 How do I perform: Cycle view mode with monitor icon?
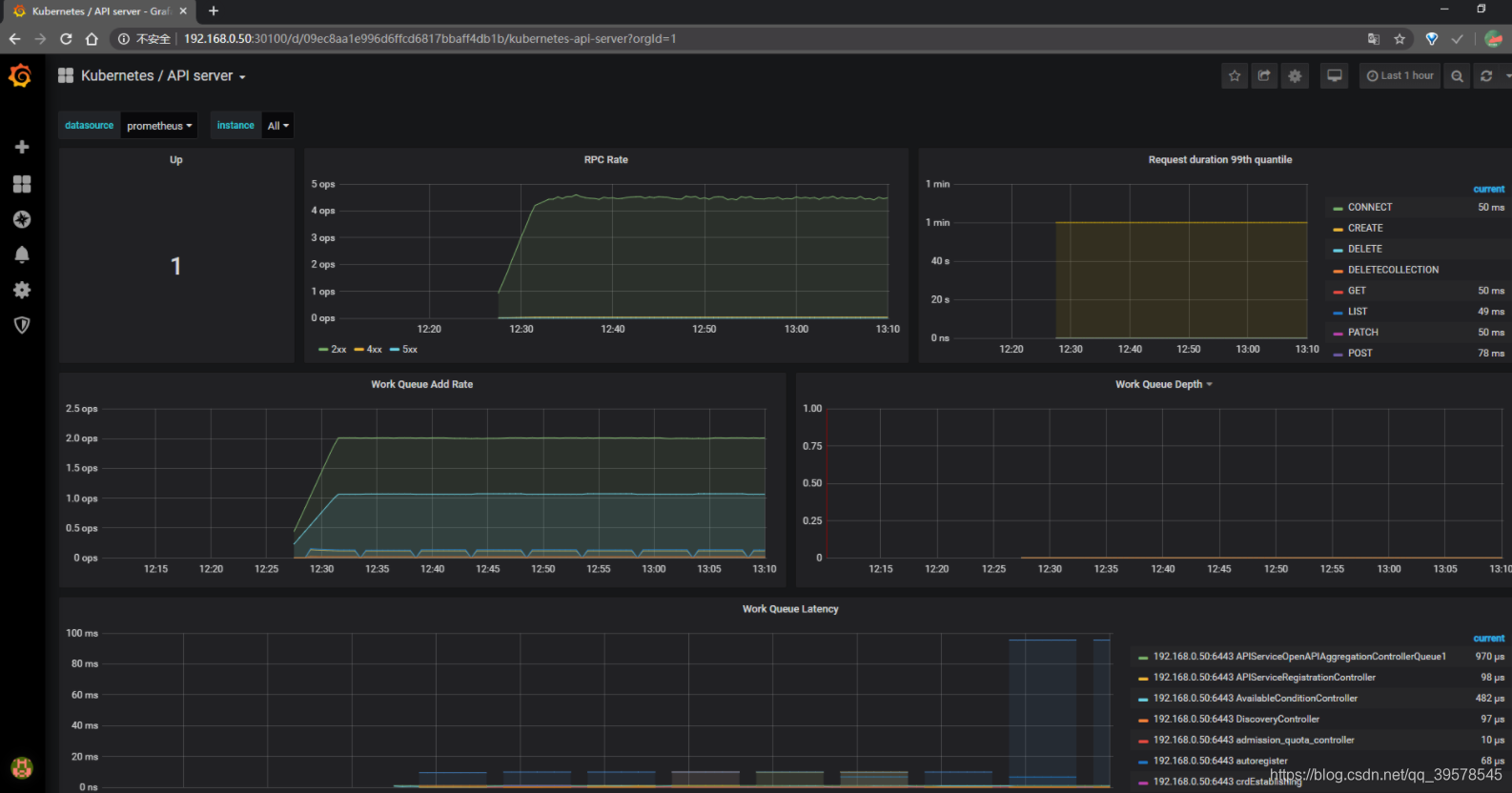pos(1335,75)
